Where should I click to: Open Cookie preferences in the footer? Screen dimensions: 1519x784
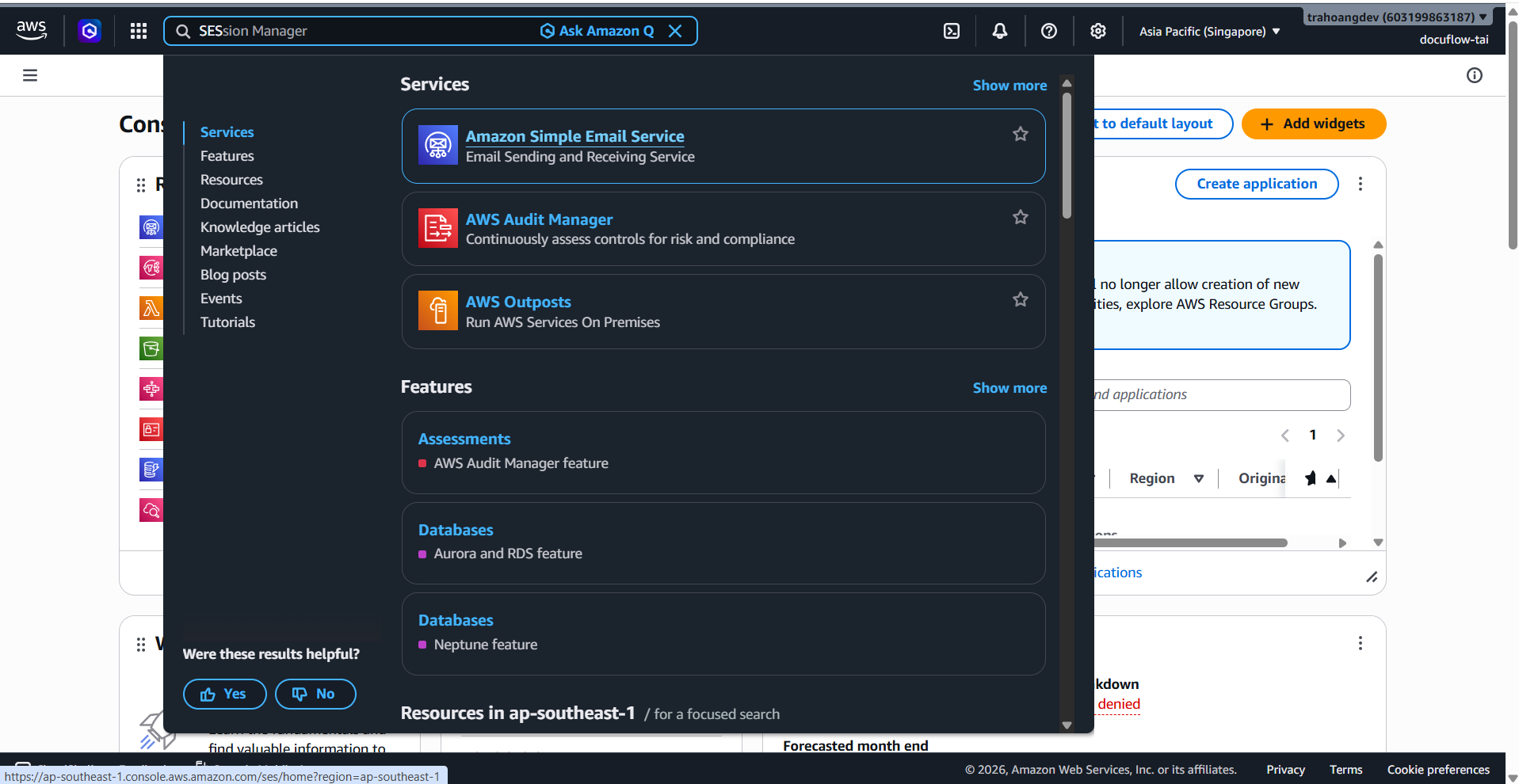1438,770
